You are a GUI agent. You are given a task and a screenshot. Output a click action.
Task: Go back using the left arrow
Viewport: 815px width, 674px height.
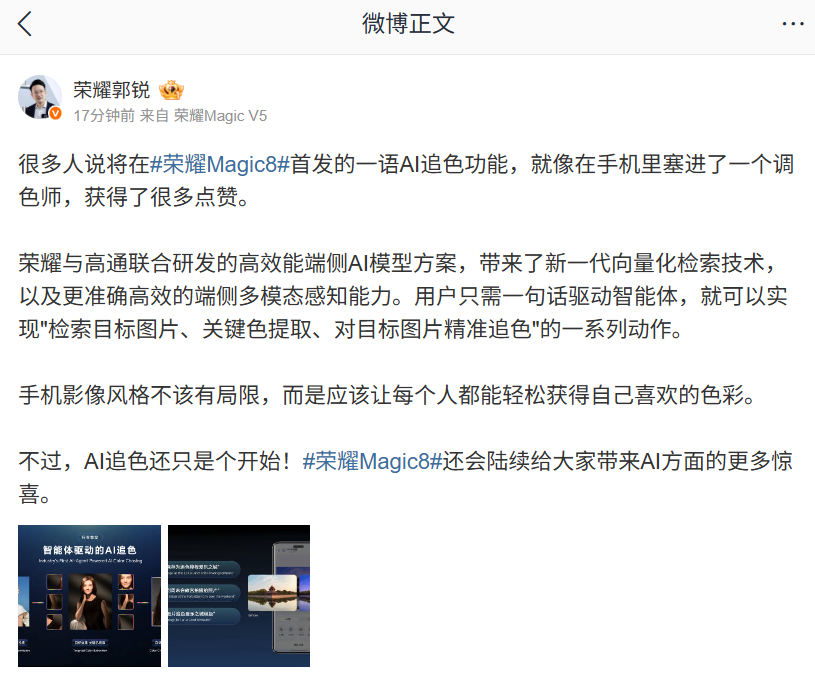pos(24,24)
